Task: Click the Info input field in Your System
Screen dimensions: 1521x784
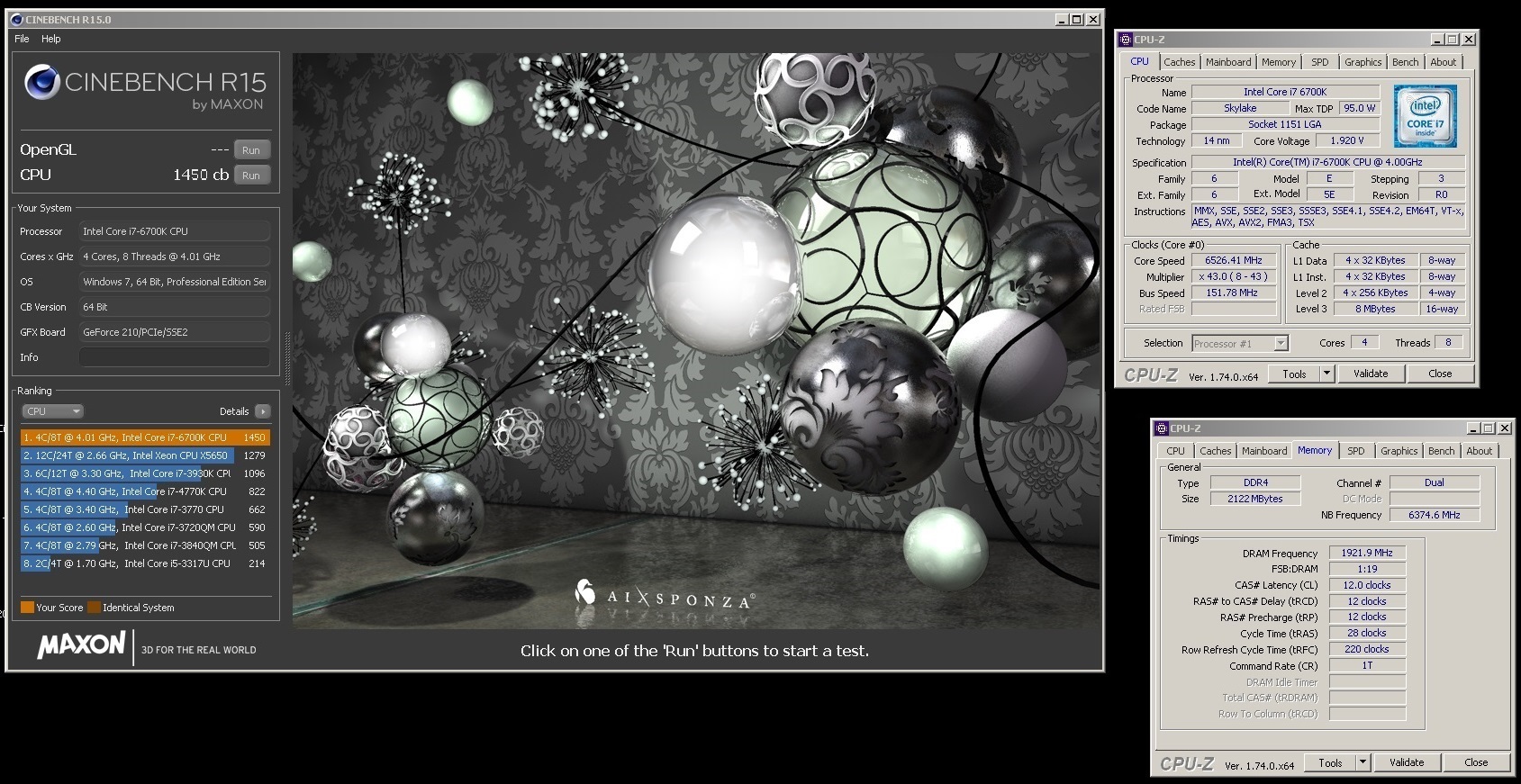Action: pyautogui.click(x=175, y=357)
